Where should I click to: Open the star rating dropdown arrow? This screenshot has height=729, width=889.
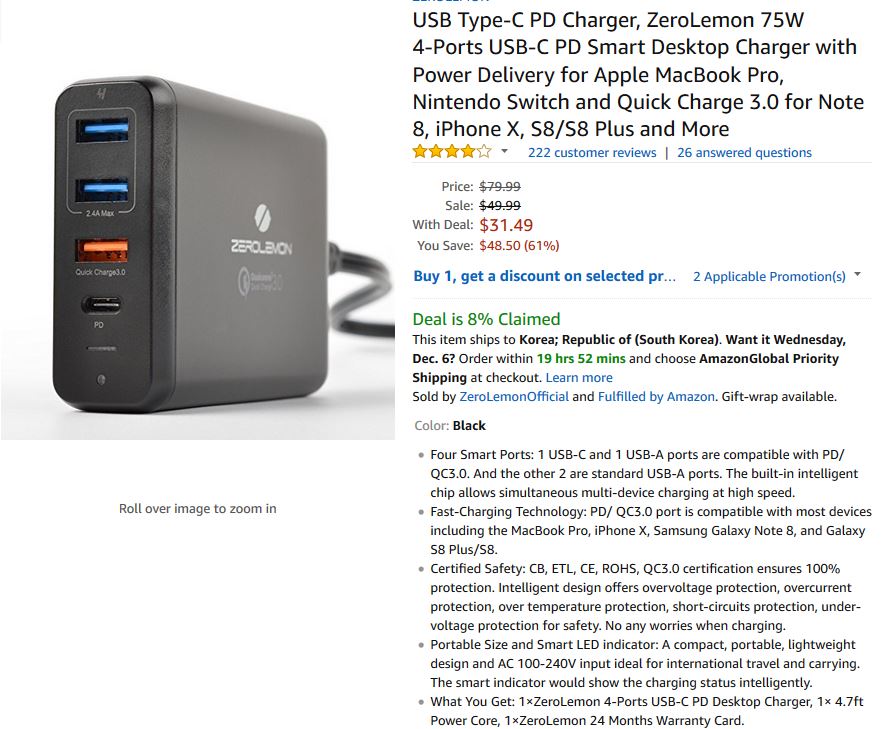pyautogui.click(x=504, y=151)
